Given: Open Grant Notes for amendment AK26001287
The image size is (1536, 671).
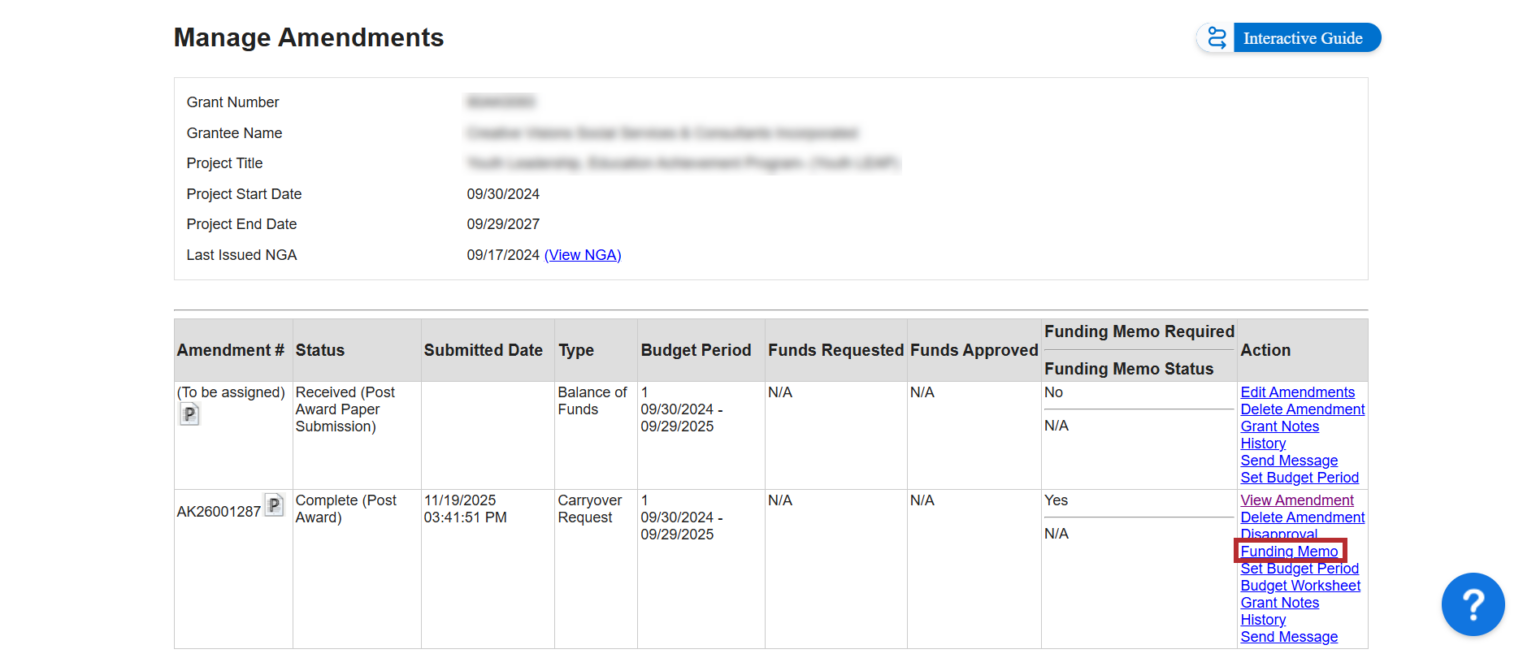Looking at the screenshot, I should coord(1279,603).
